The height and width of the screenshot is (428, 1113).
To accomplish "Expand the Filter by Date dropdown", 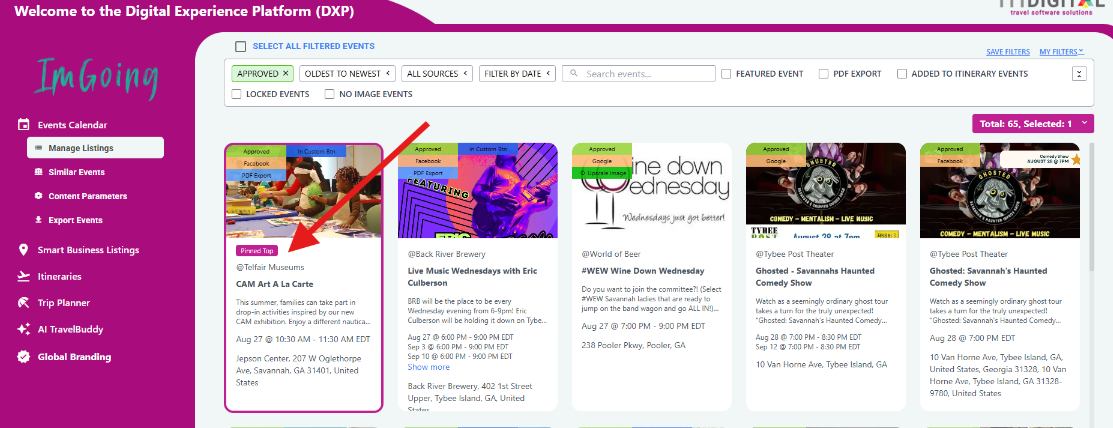I will point(517,74).
